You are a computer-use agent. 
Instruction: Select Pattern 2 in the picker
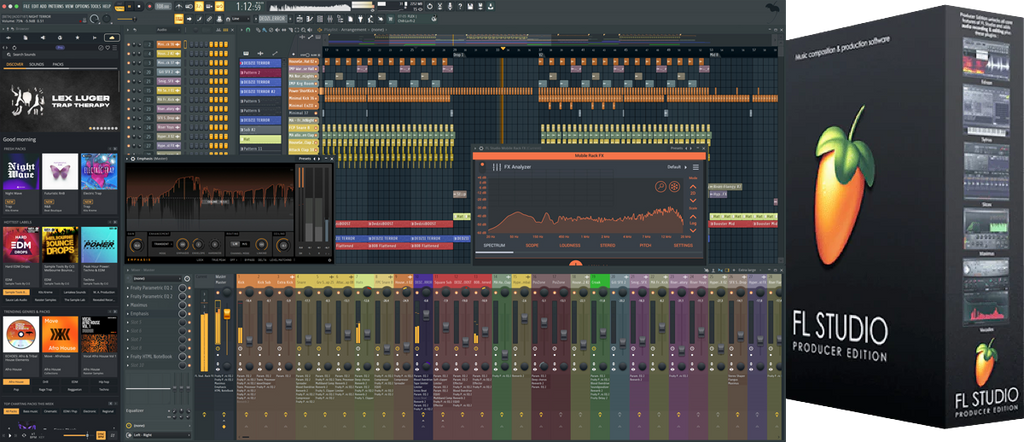click(x=260, y=72)
